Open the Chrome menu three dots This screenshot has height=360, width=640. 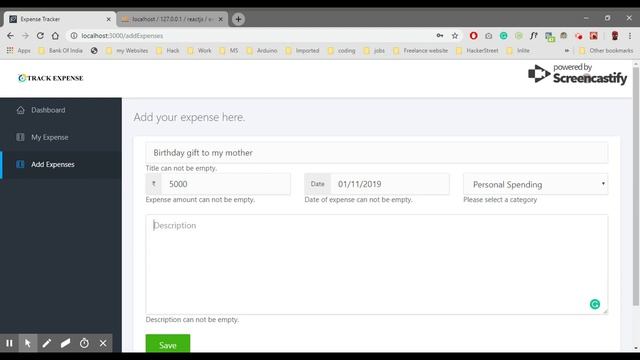pyautogui.click(x=630, y=36)
